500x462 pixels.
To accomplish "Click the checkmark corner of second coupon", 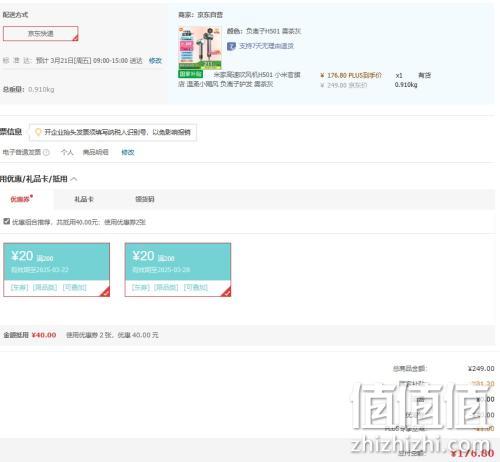I will 226,292.
